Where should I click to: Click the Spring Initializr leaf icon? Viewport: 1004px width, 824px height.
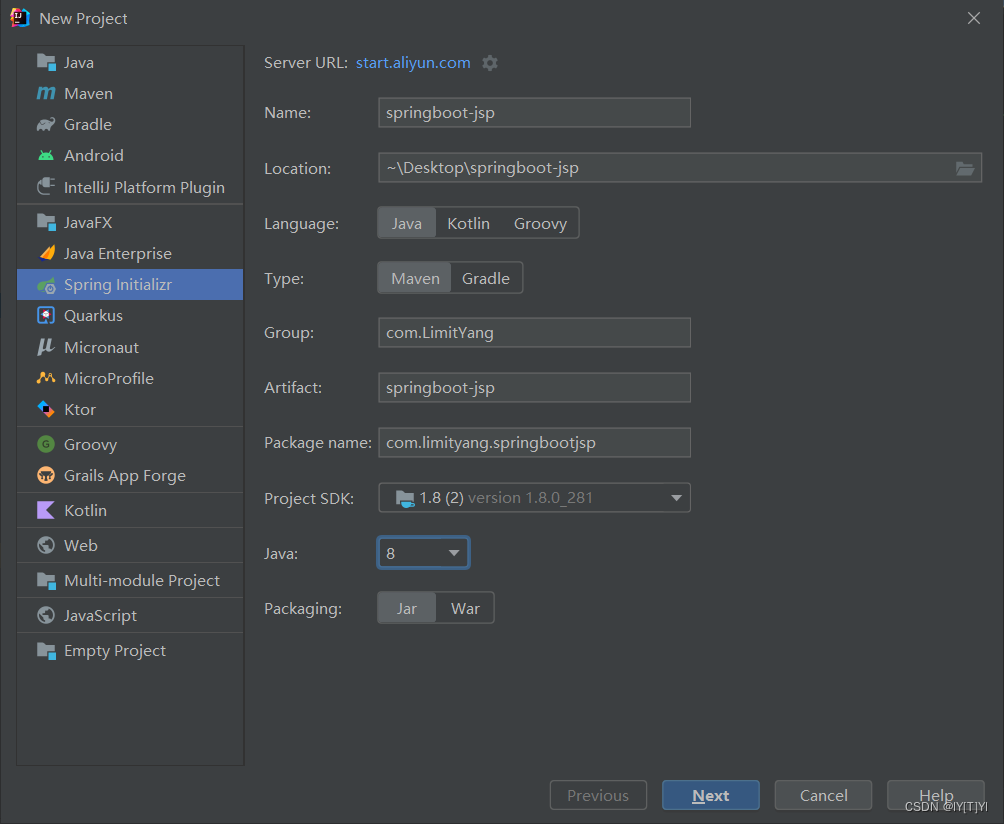(x=46, y=285)
